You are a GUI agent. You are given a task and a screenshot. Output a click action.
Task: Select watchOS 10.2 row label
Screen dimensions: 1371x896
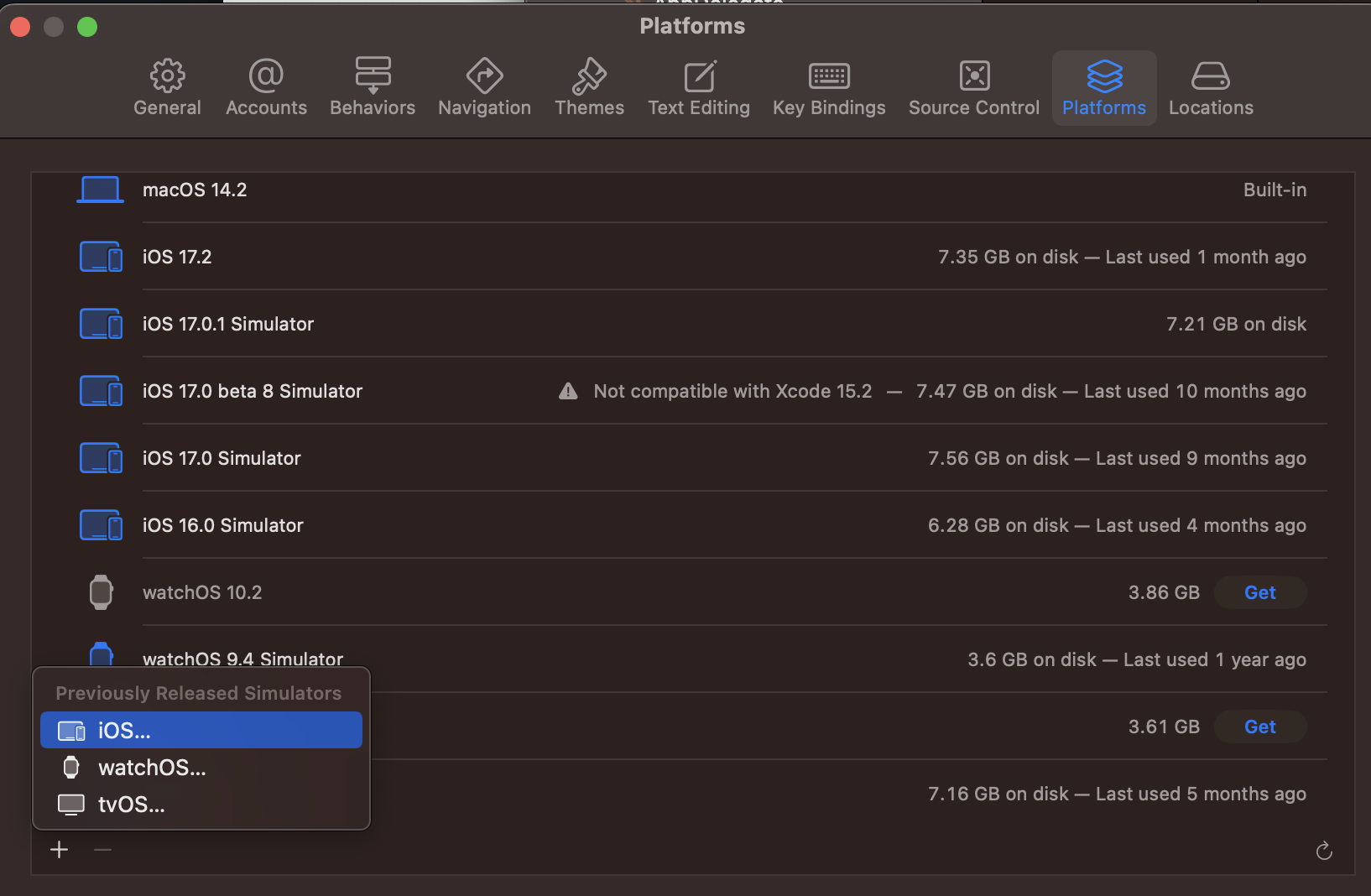(x=202, y=592)
